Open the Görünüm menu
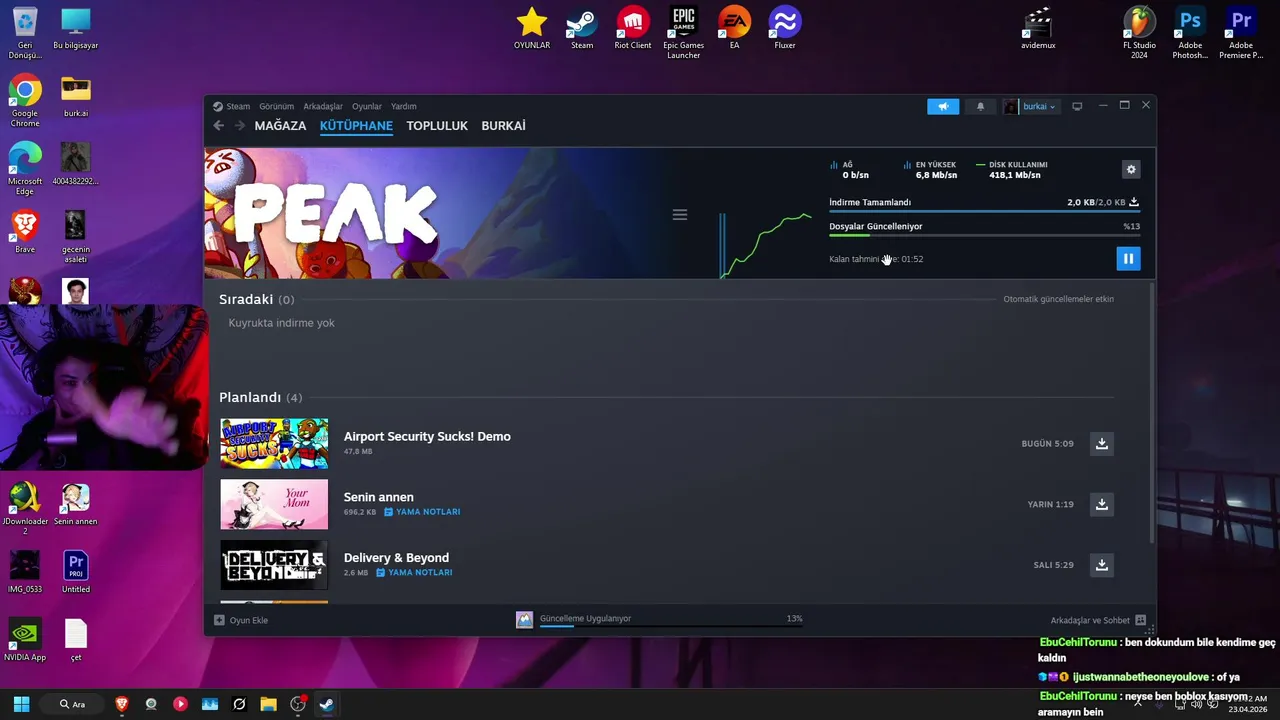The height and width of the screenshot is (720, 1280). tap(276, 106)
